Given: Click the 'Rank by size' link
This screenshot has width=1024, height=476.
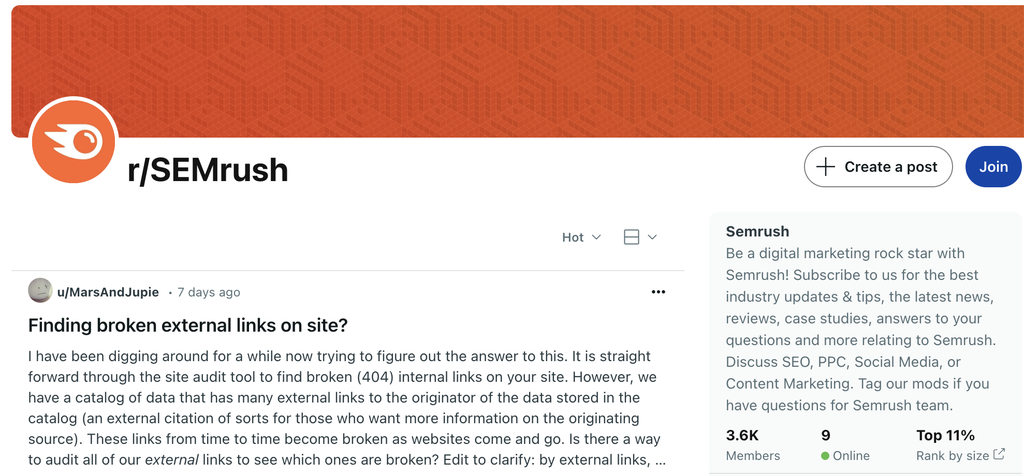Looking at the screenshot, I should [952, 456].
